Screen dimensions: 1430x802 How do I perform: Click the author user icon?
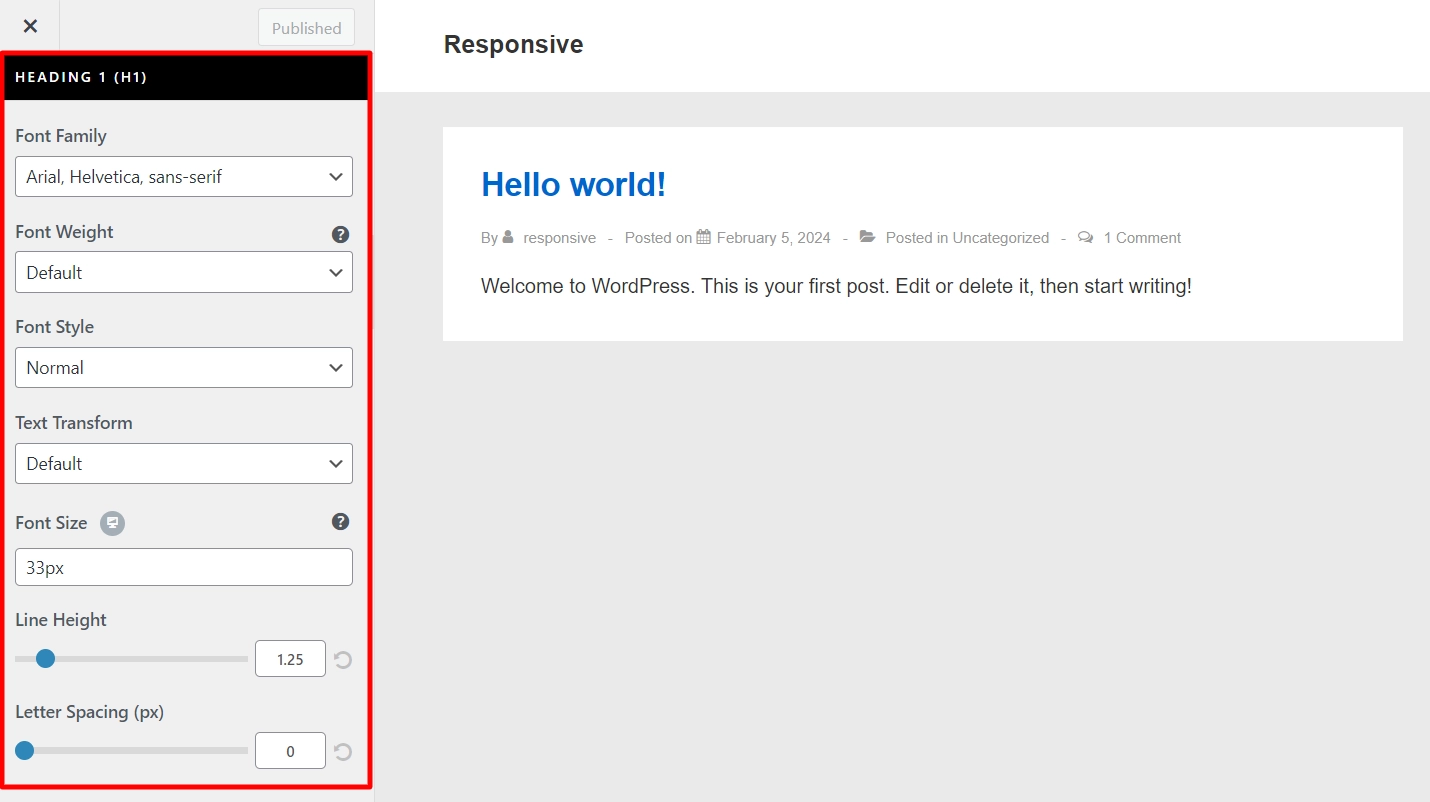pyautogui.click(x=508, y=237)
